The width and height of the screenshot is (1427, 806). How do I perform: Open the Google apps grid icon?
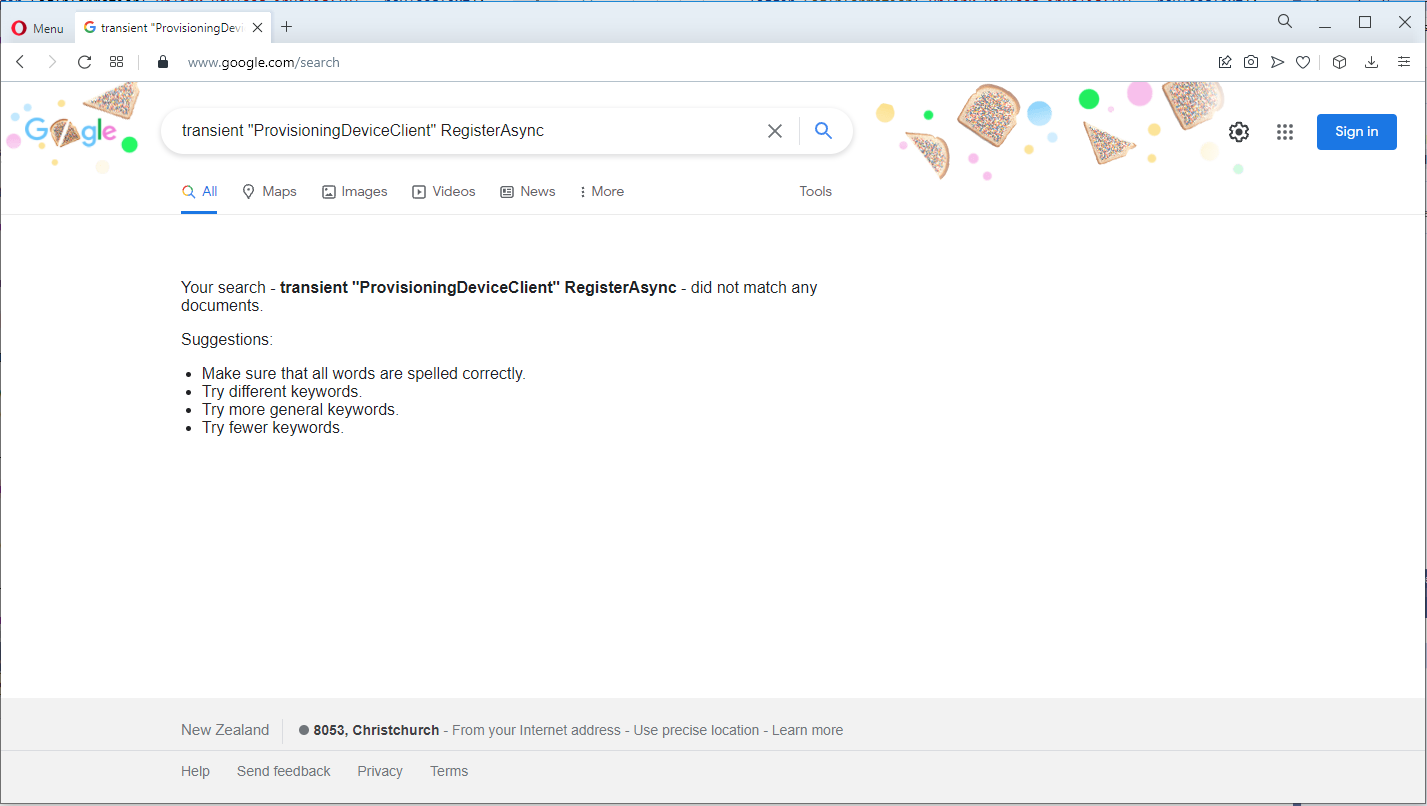click(1285, 132)
